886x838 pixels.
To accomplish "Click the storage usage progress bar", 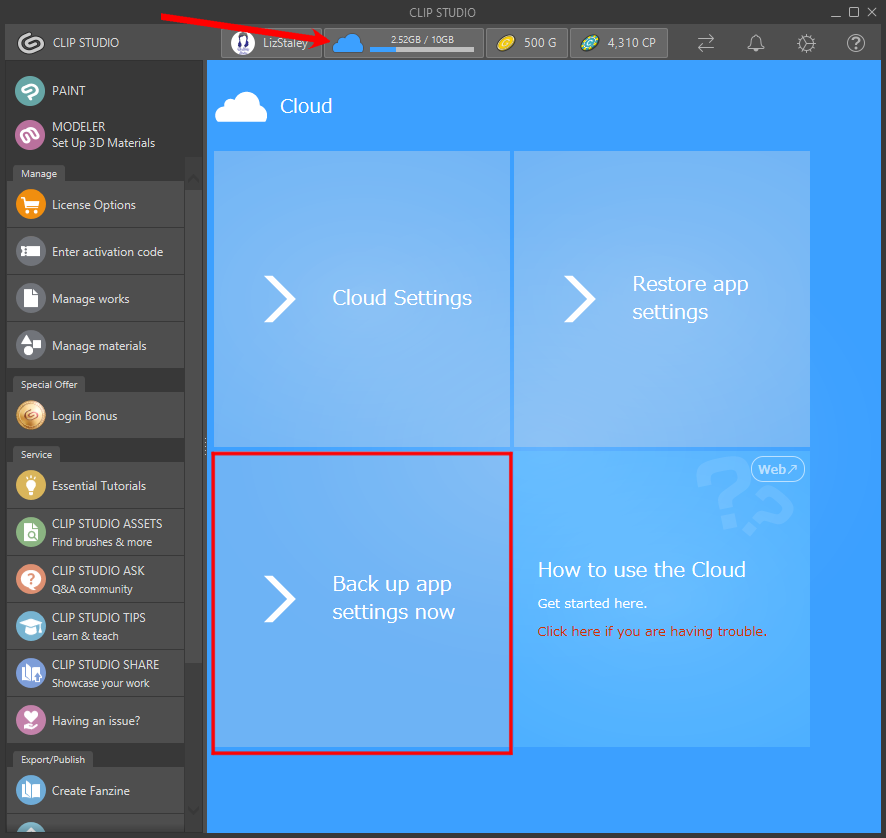I will tap(421, 49).
